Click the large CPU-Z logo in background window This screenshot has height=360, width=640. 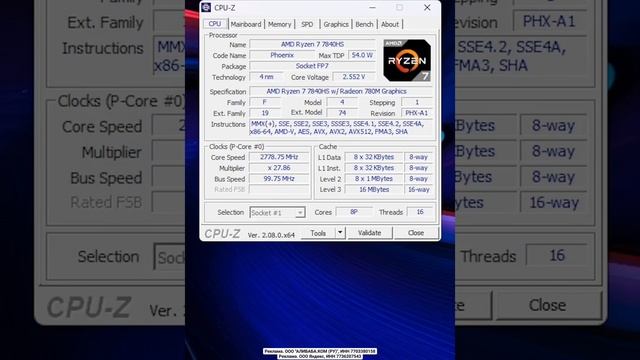89,307
